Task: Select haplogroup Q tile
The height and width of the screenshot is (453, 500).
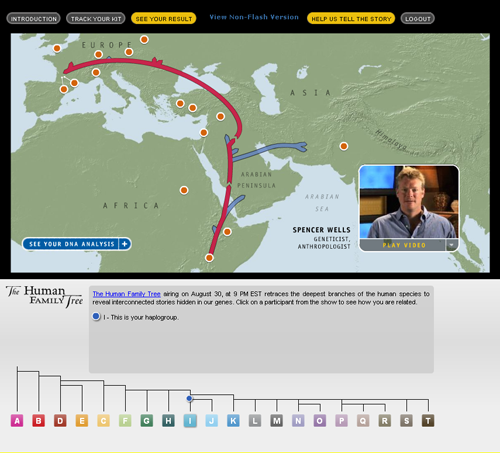Action: [363, 421]
